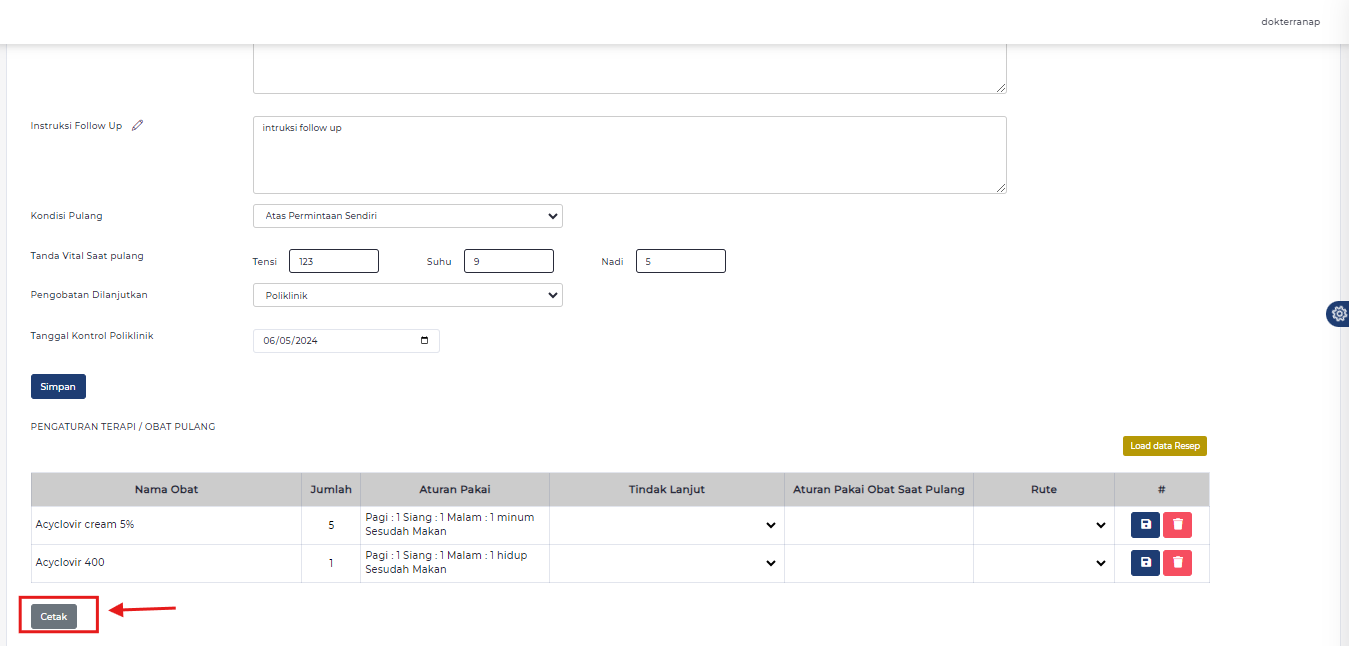Click inside the Instruksi Follow Up text area
This screenshot has width=1349, height=646.
[628, 154]
